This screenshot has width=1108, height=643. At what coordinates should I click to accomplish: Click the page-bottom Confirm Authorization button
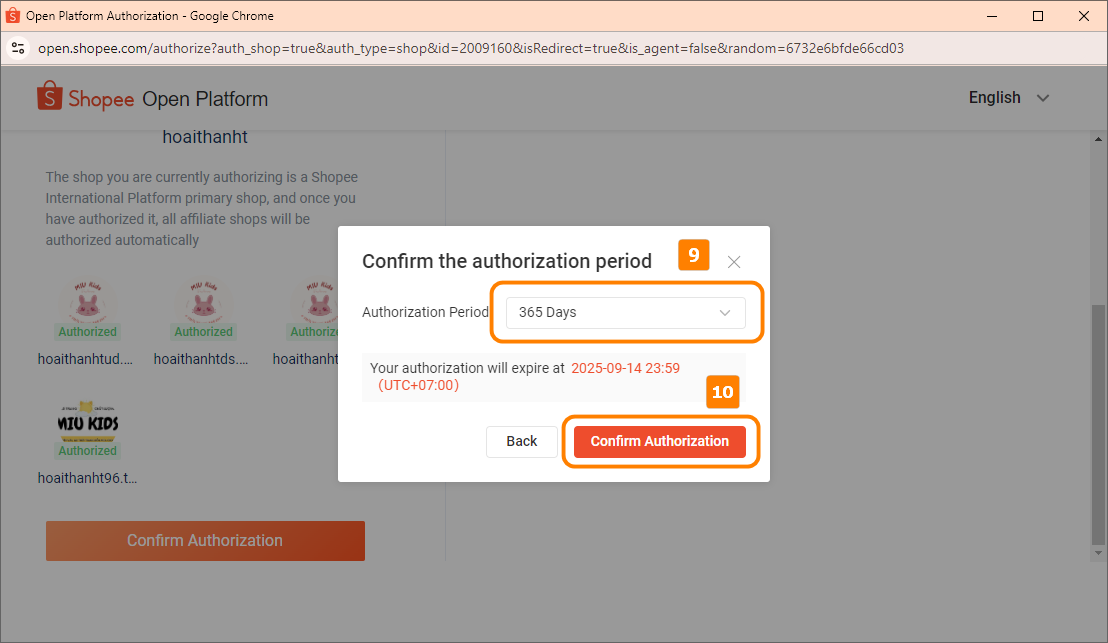[x=205, y=541]
